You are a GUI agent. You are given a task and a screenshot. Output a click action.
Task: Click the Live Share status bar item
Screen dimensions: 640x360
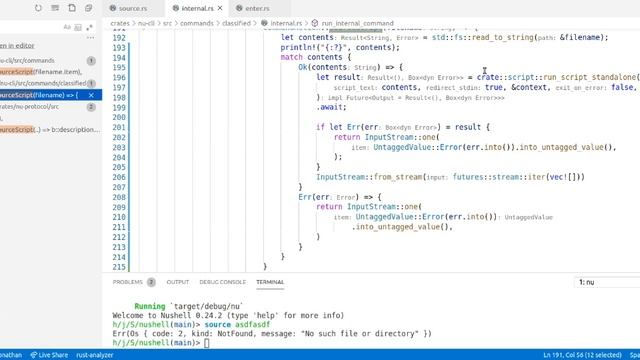pos(49,355)
